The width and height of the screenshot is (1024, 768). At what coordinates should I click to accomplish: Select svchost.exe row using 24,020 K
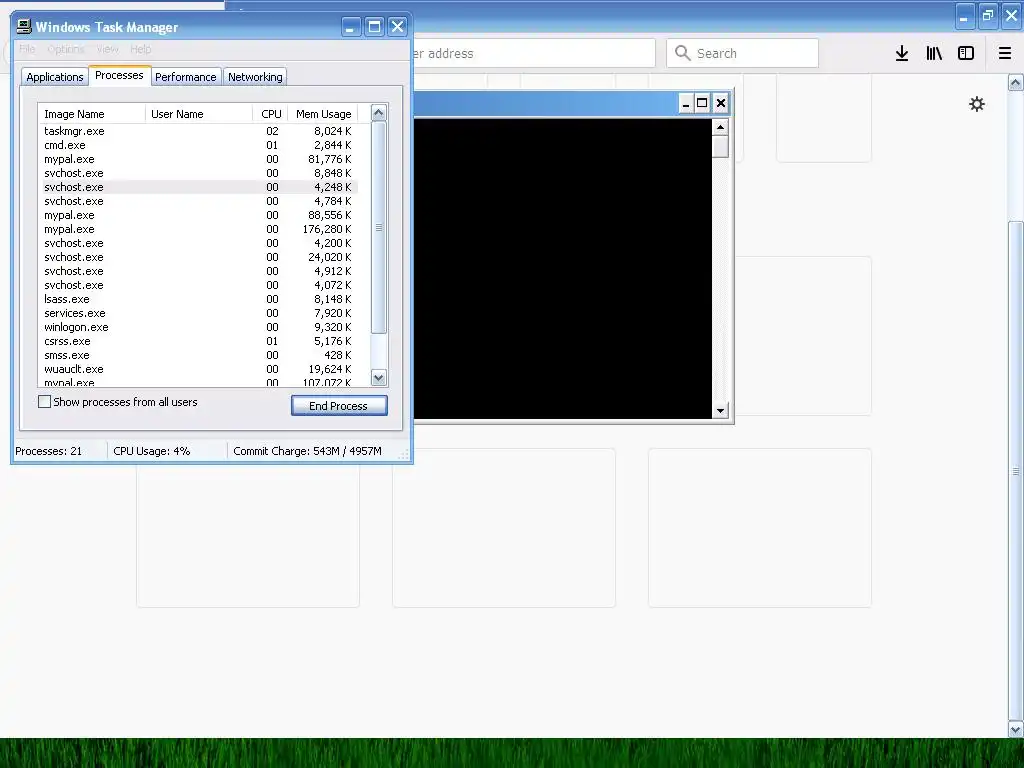point(198,257)
